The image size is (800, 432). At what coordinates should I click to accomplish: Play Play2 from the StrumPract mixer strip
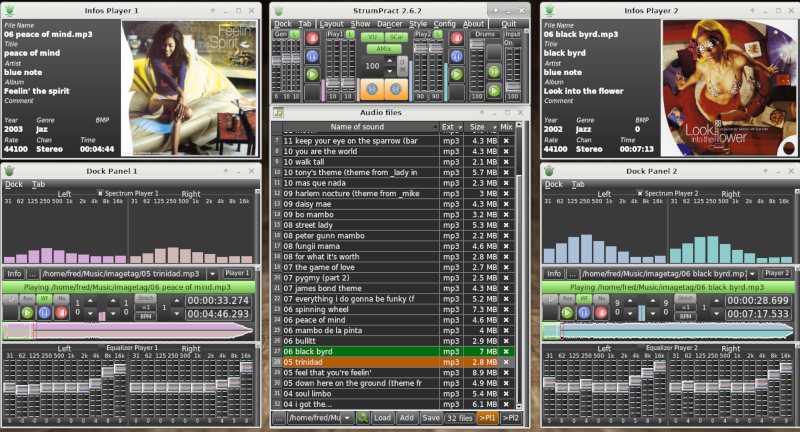(x=457, y=74)
